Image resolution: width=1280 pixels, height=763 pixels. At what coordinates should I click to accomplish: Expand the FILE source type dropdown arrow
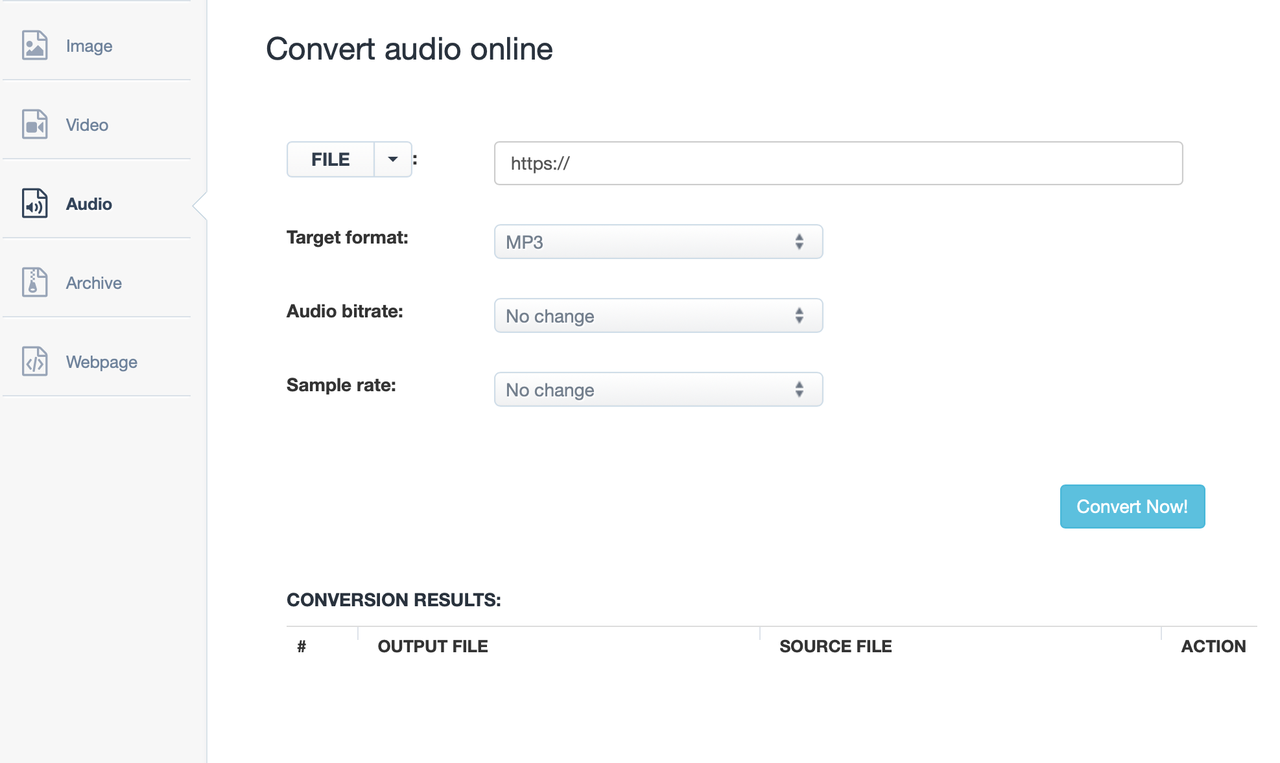coord(392,159)
